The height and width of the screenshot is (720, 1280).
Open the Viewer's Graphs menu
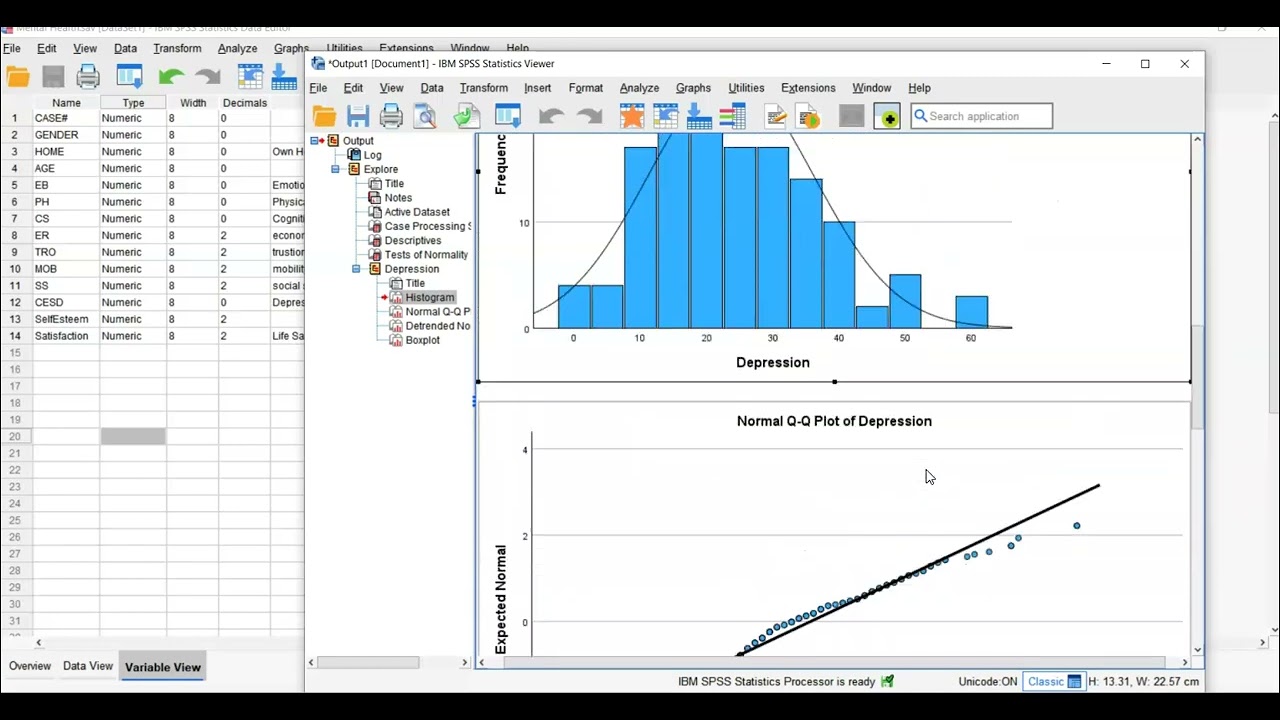tap(693, 88)
